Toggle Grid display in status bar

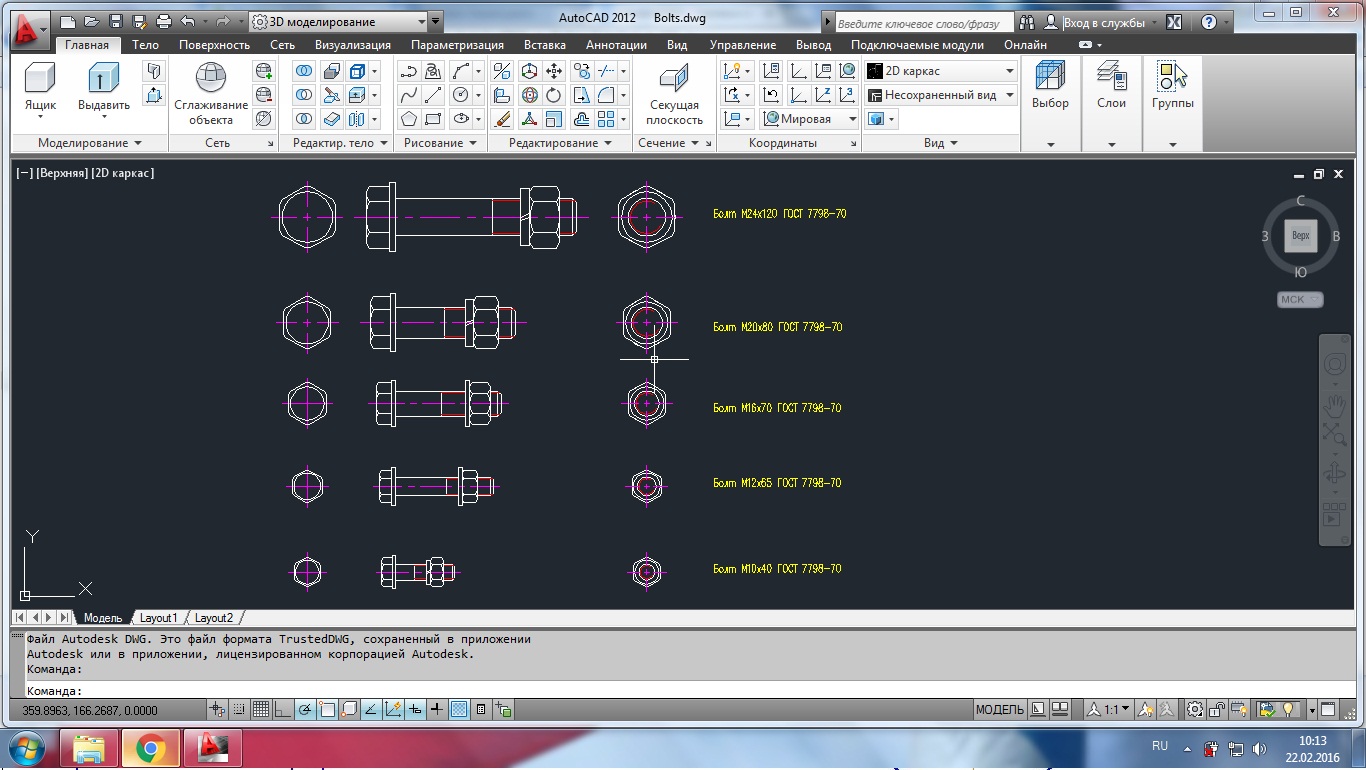coord(261,710)
